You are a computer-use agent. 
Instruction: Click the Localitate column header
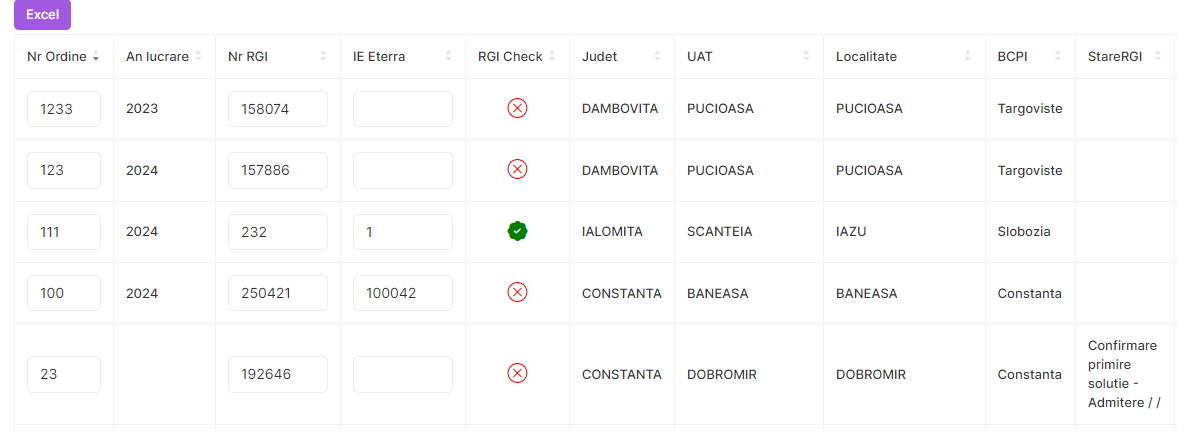[866, 57]
